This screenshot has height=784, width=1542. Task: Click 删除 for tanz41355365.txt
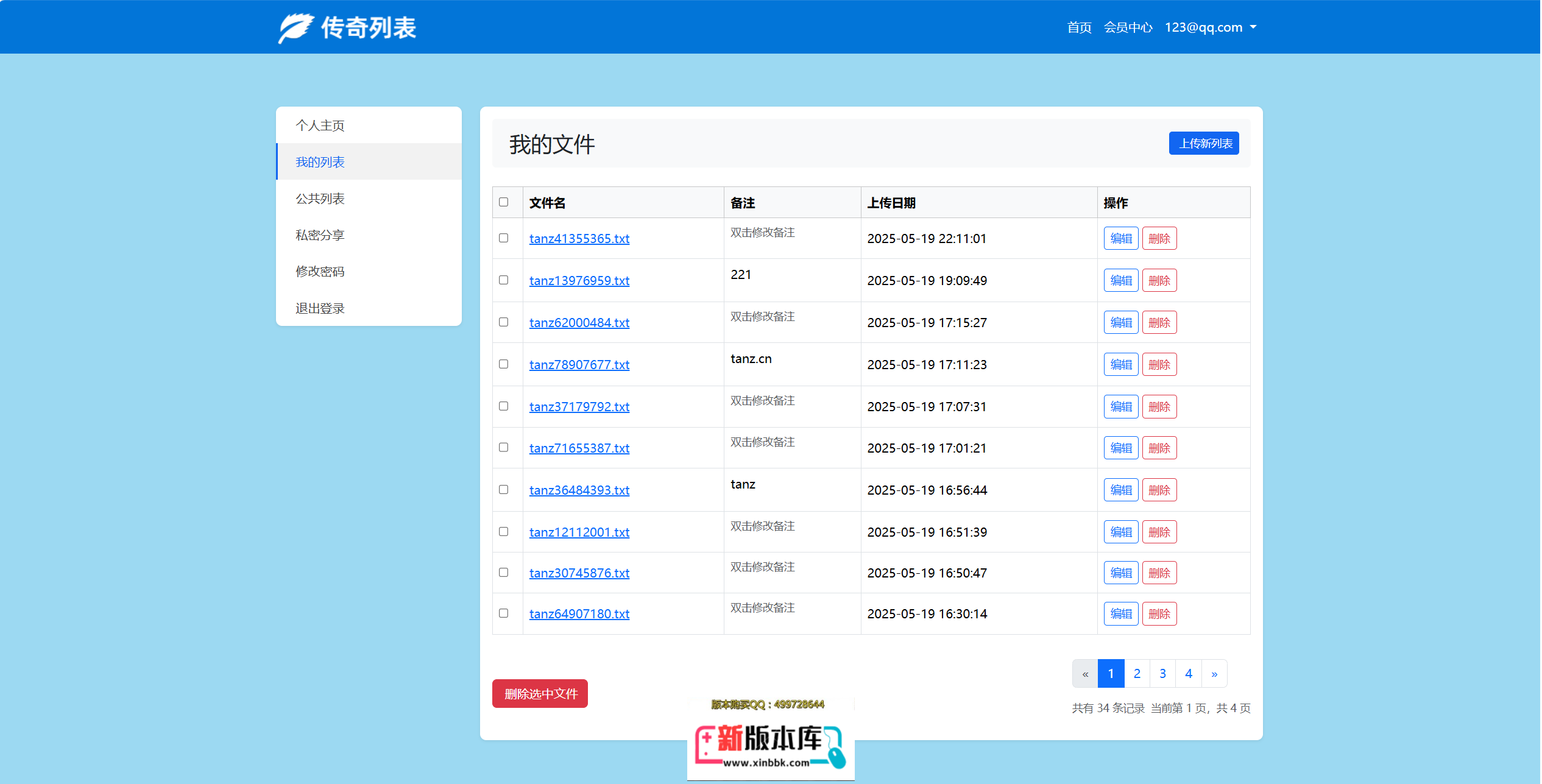pos(1159,239)
